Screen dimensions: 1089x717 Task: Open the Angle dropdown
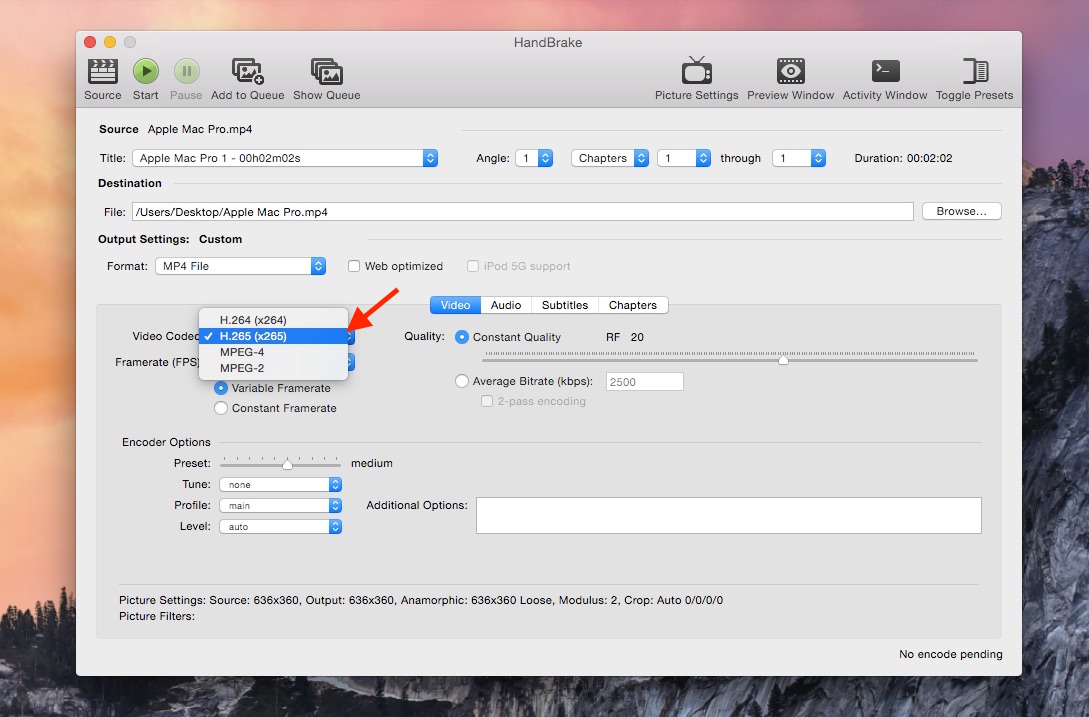(x=534, y=158)
